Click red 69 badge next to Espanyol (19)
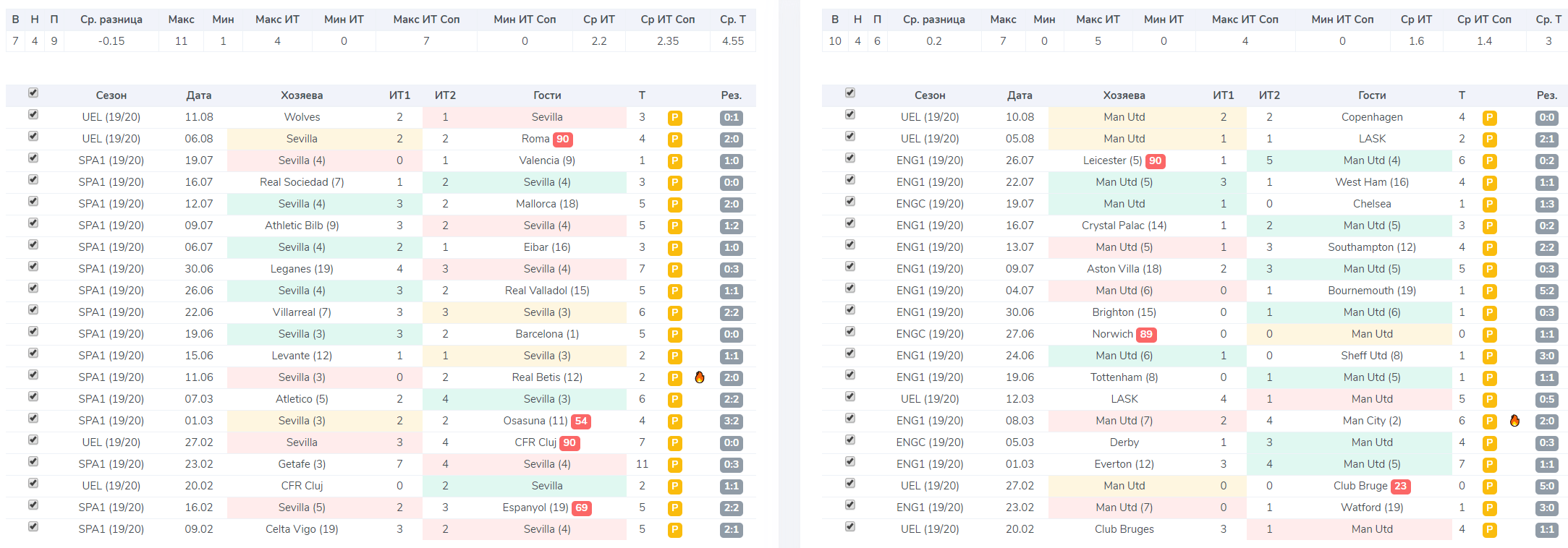Image resolution: width=1568 pixels, height=548 pixels. click(x=581, y=508)
